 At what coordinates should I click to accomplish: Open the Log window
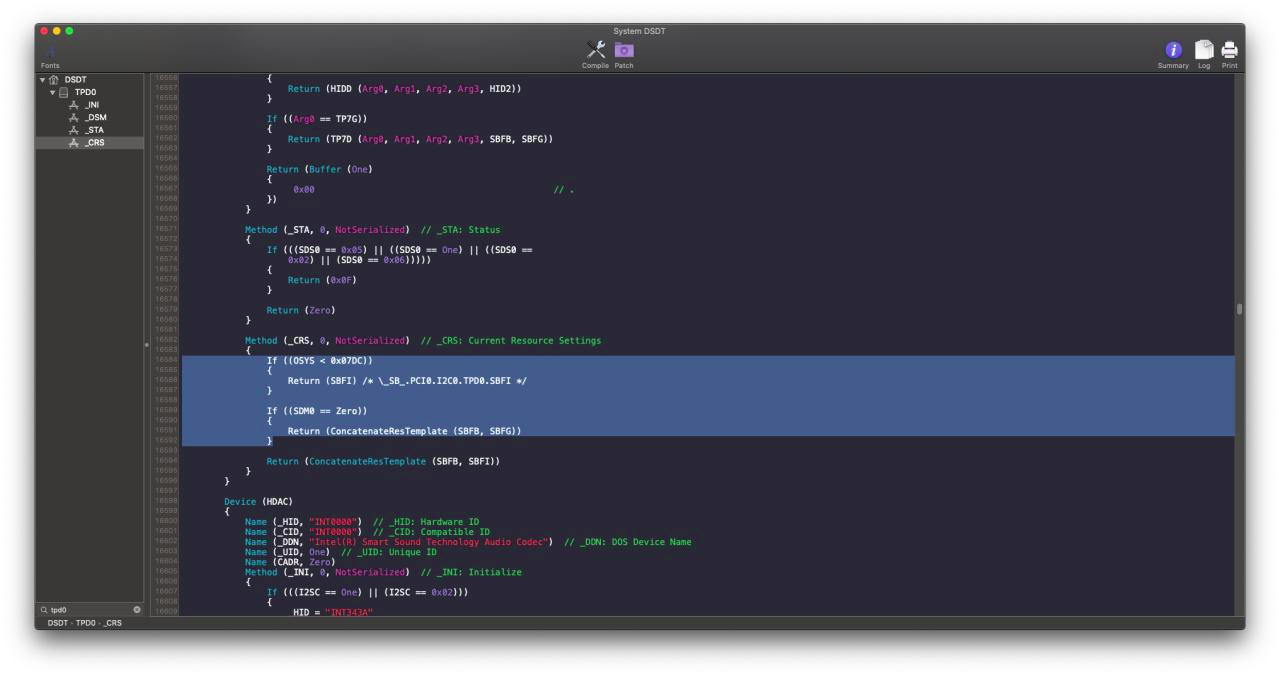[x=1206, y=54]
